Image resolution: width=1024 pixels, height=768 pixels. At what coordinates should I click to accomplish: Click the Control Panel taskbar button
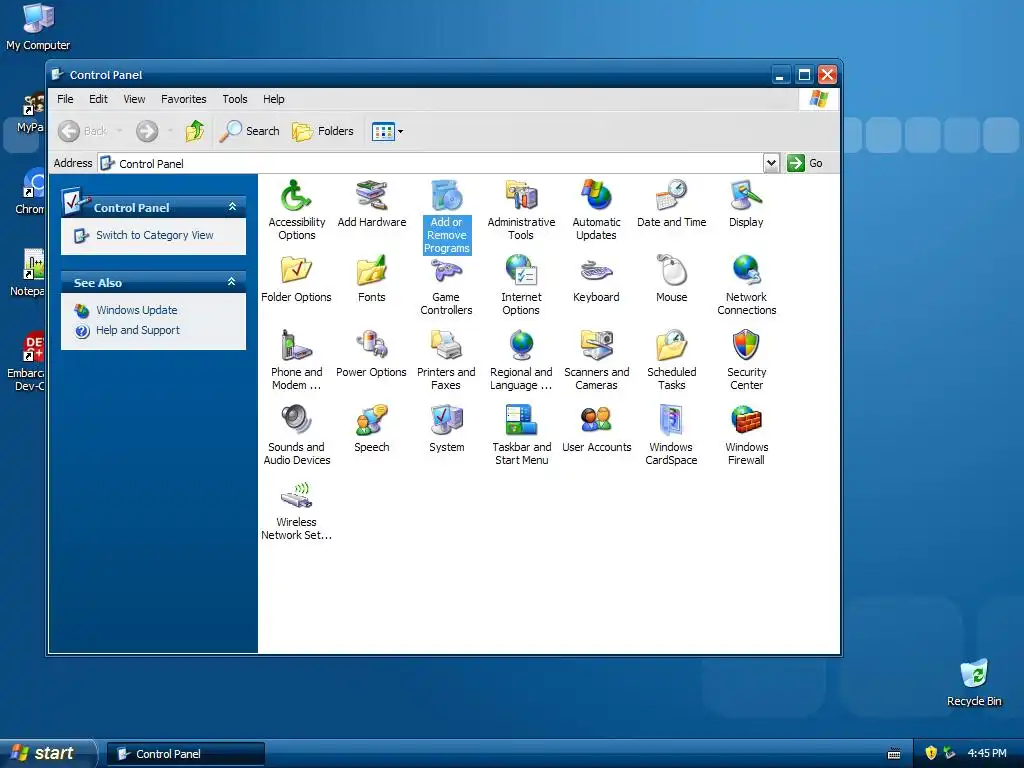click(185, 754)
